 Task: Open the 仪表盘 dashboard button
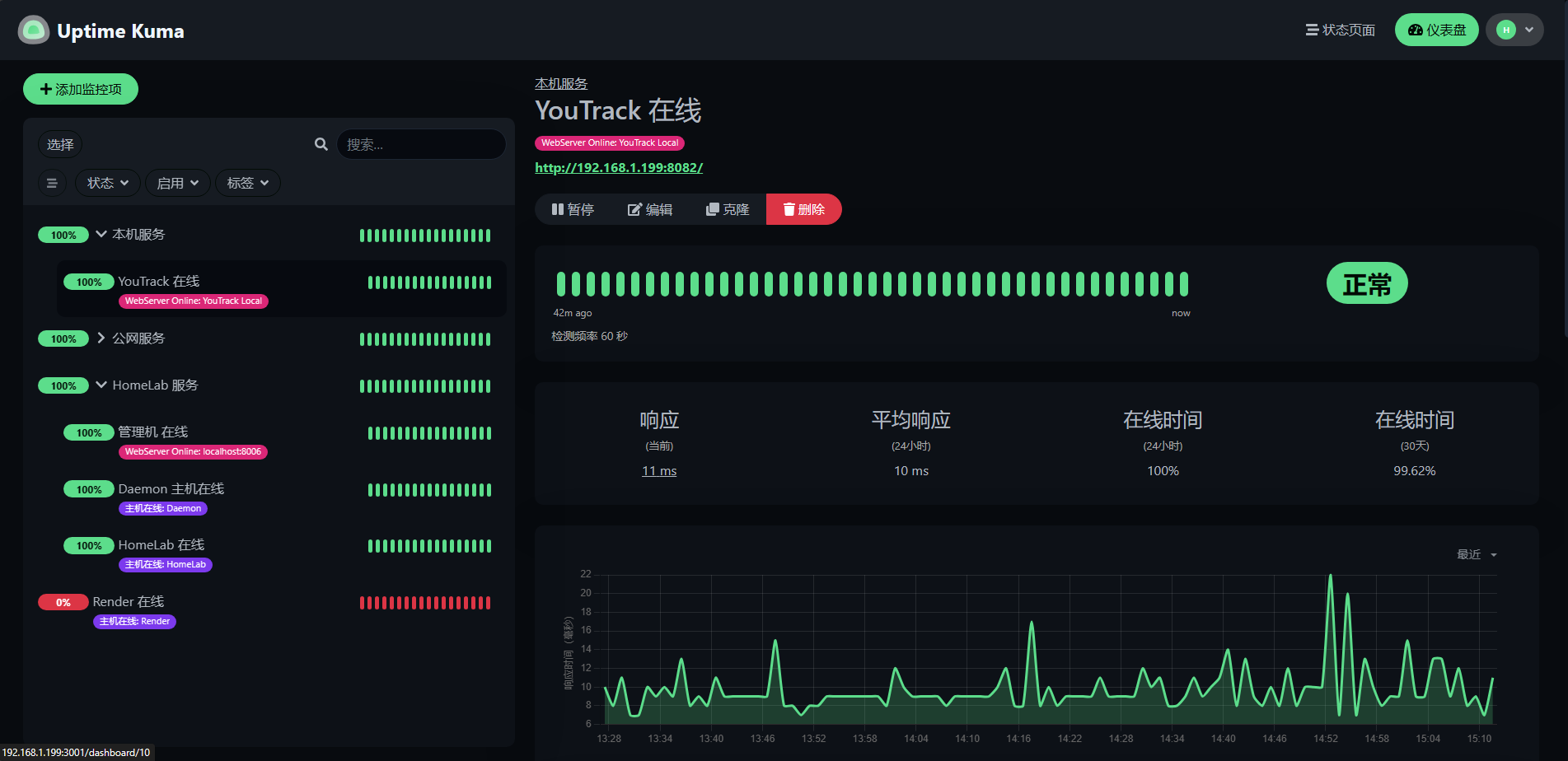[x=1436, y=30]
